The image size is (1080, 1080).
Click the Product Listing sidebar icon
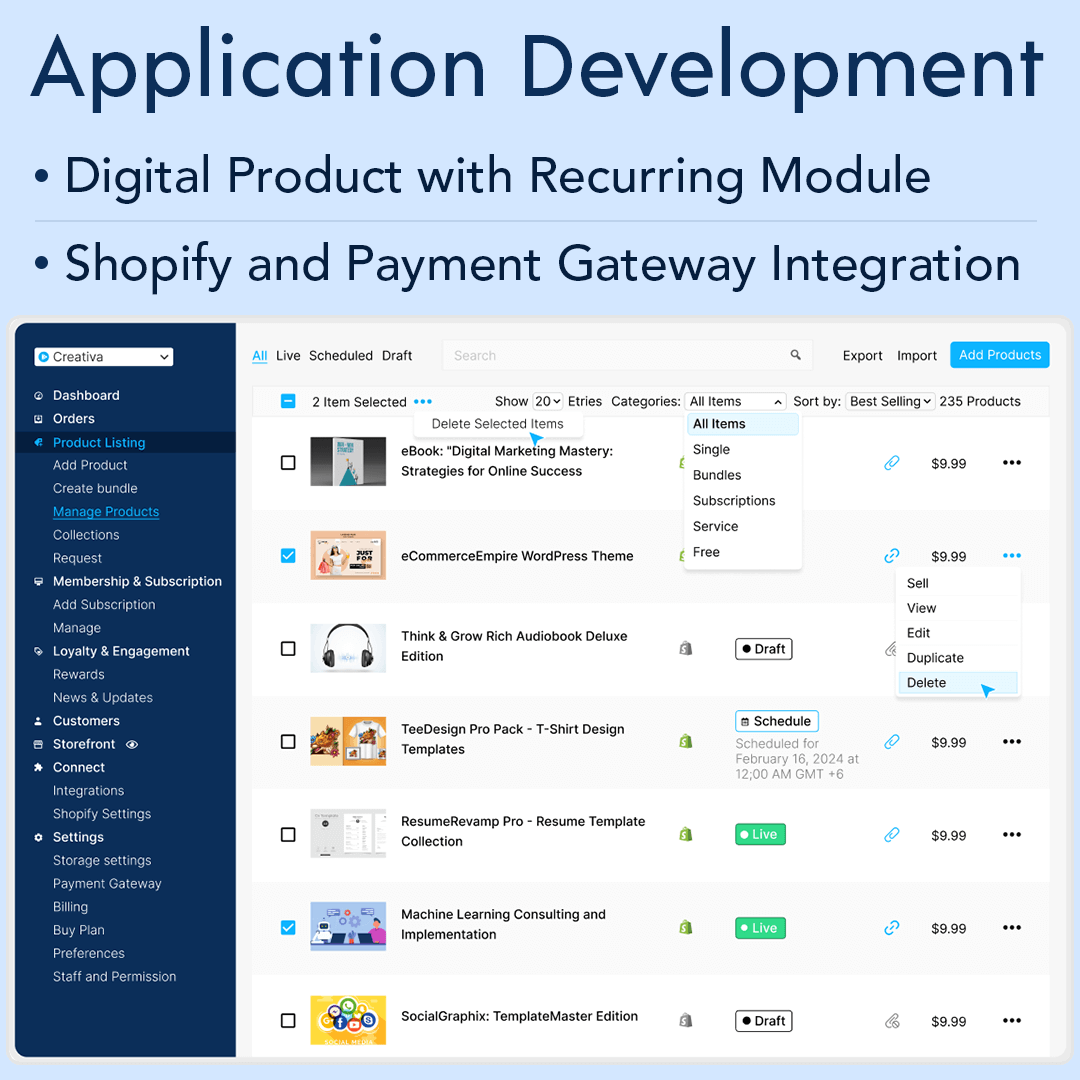(x=39, y=442)
